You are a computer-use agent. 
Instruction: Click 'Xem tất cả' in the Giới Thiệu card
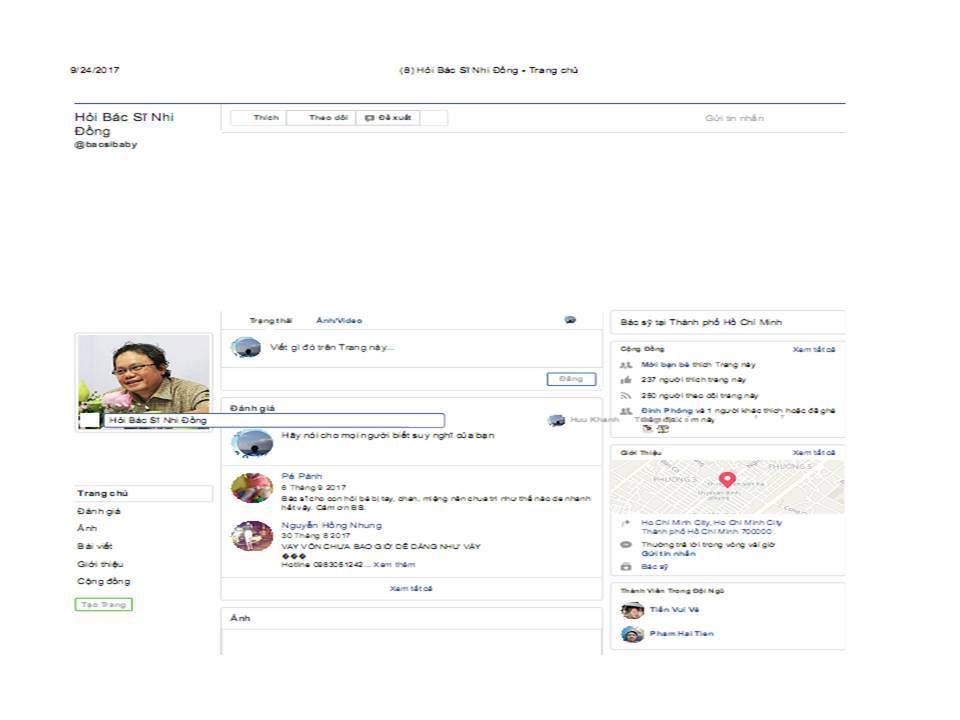[x=814, y=452]
